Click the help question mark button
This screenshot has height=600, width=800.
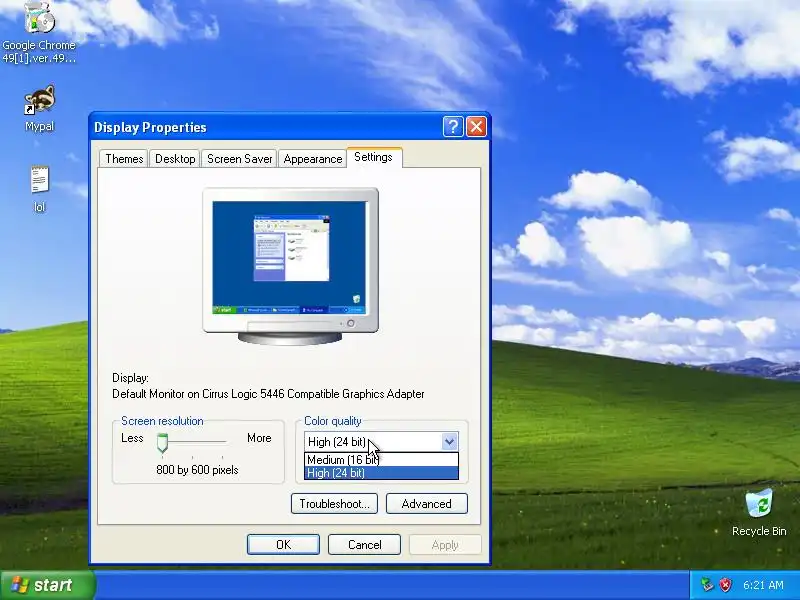point(453,127)
